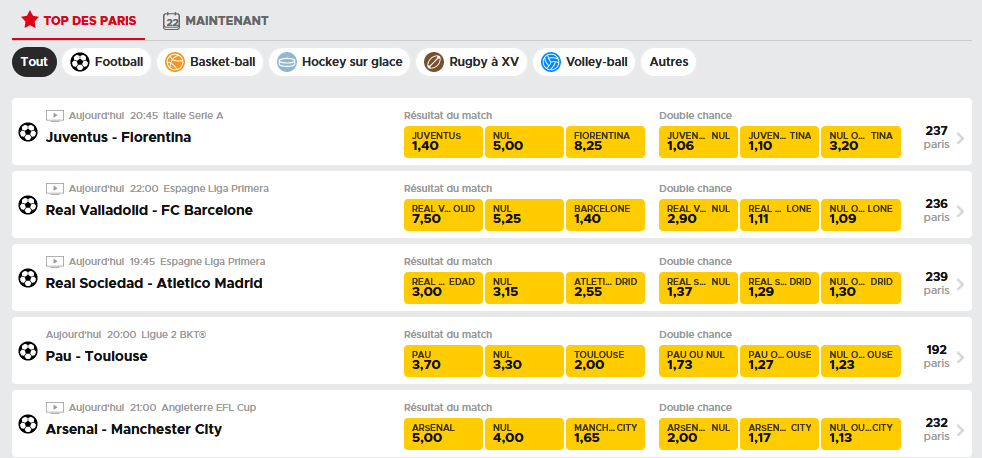Expand the Juventus - Fiorentina bets with chevron
The image size is (982, 458).
(961, 138)
